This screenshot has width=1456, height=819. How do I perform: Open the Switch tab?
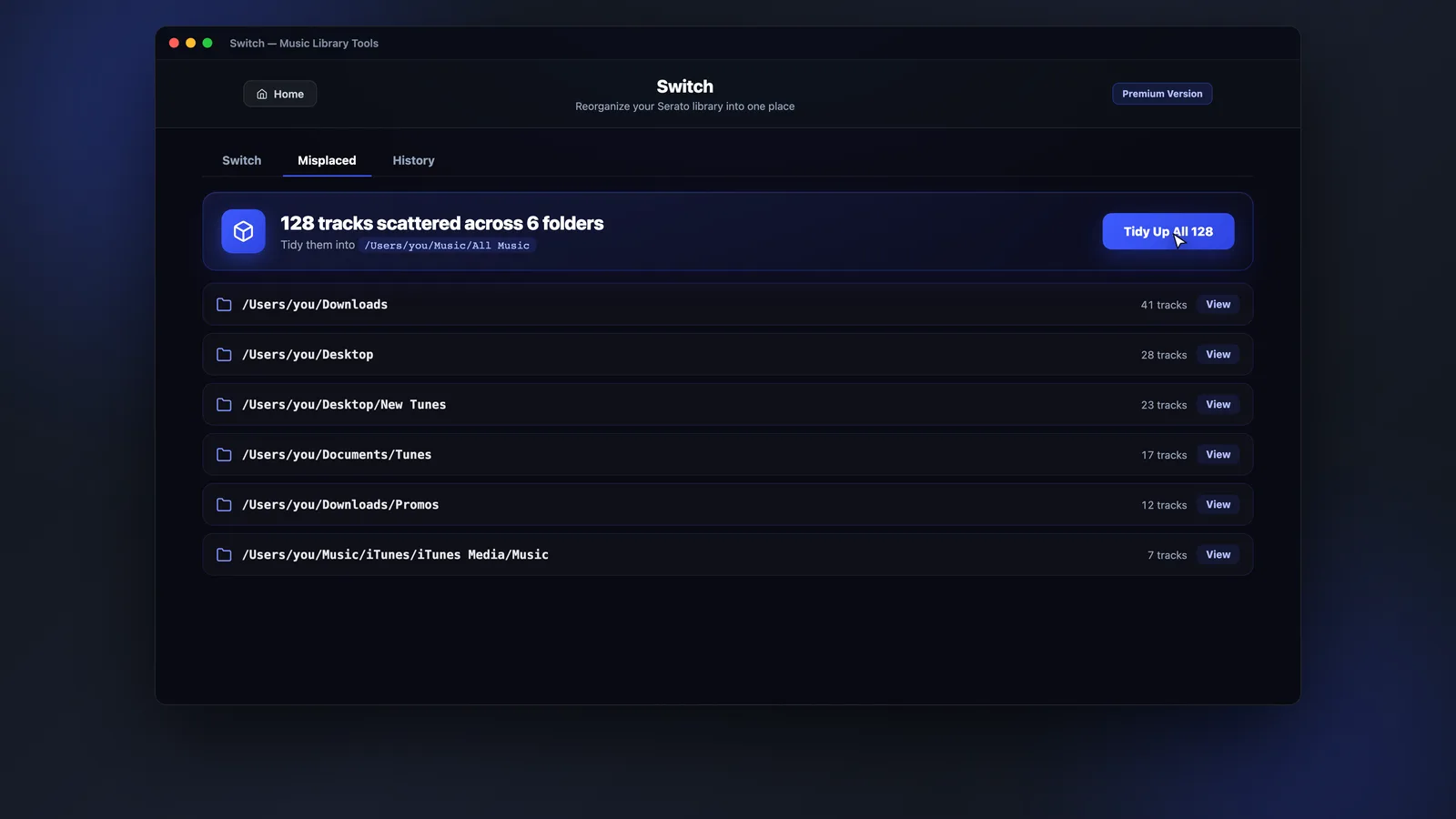pyautogui.click(x=242, y=160)
